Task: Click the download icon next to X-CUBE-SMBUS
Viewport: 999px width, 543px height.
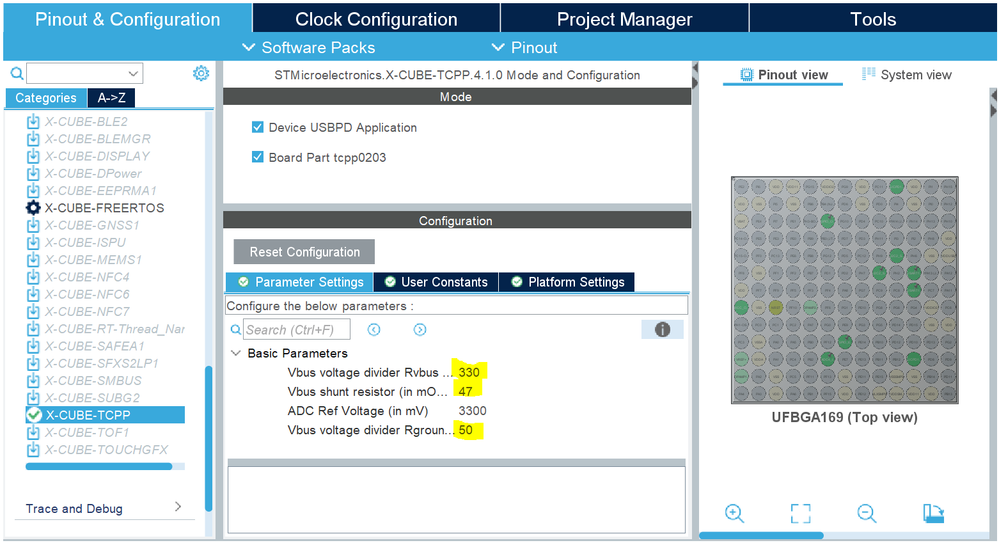Action: tap(33, 380)
